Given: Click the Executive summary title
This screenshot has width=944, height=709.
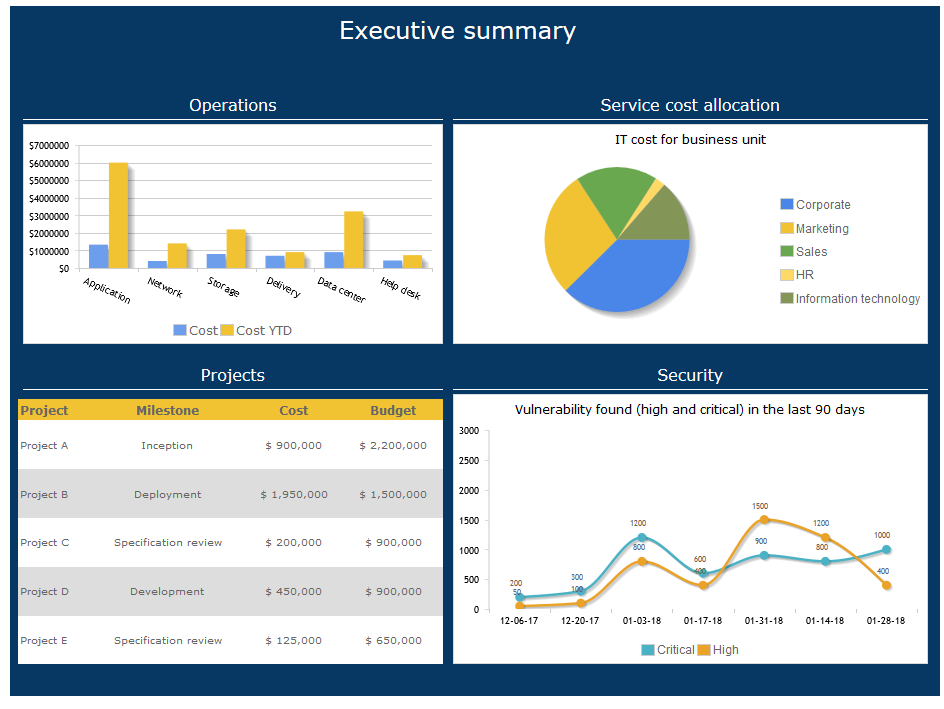Looking at the screenshot, I should pyautogui.click(x=458, y=31).
